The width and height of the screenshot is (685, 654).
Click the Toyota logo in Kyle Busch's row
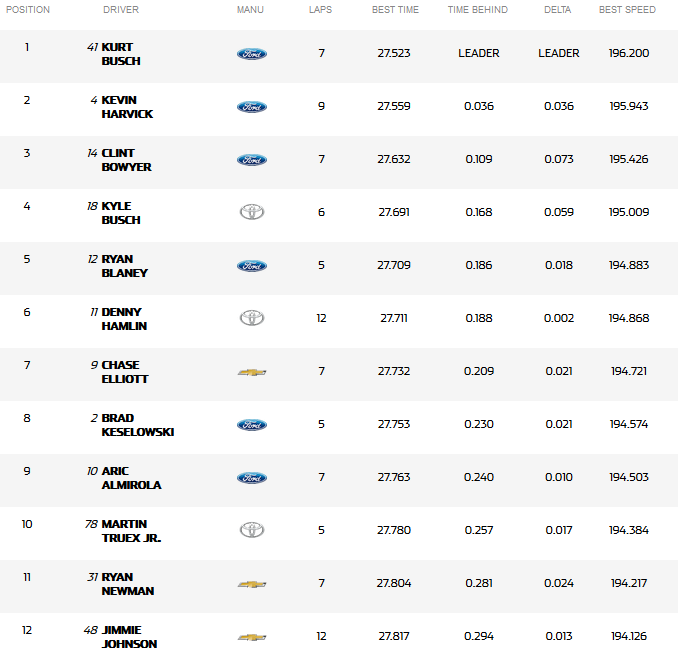click(251, 213)
